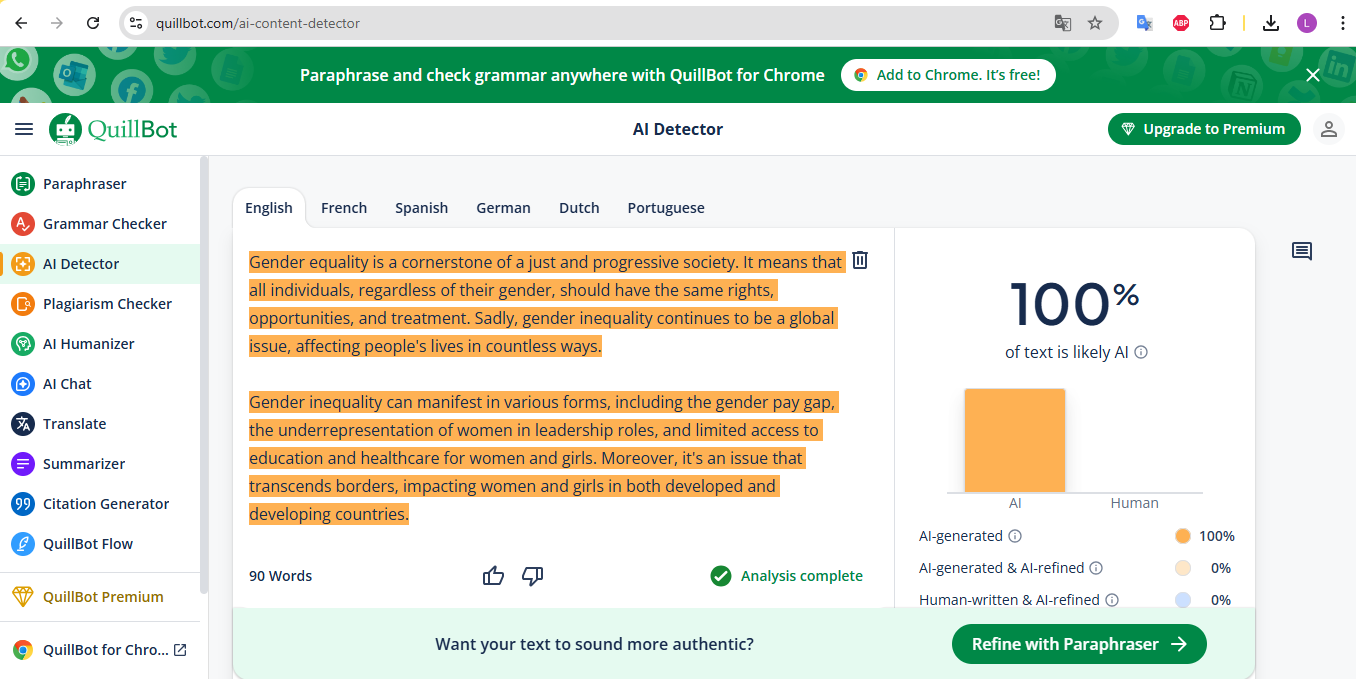Click the blue Human-written & AI-refined swatch
The width and height of the screenshot is (1356, 679).
click(1183, 600)
